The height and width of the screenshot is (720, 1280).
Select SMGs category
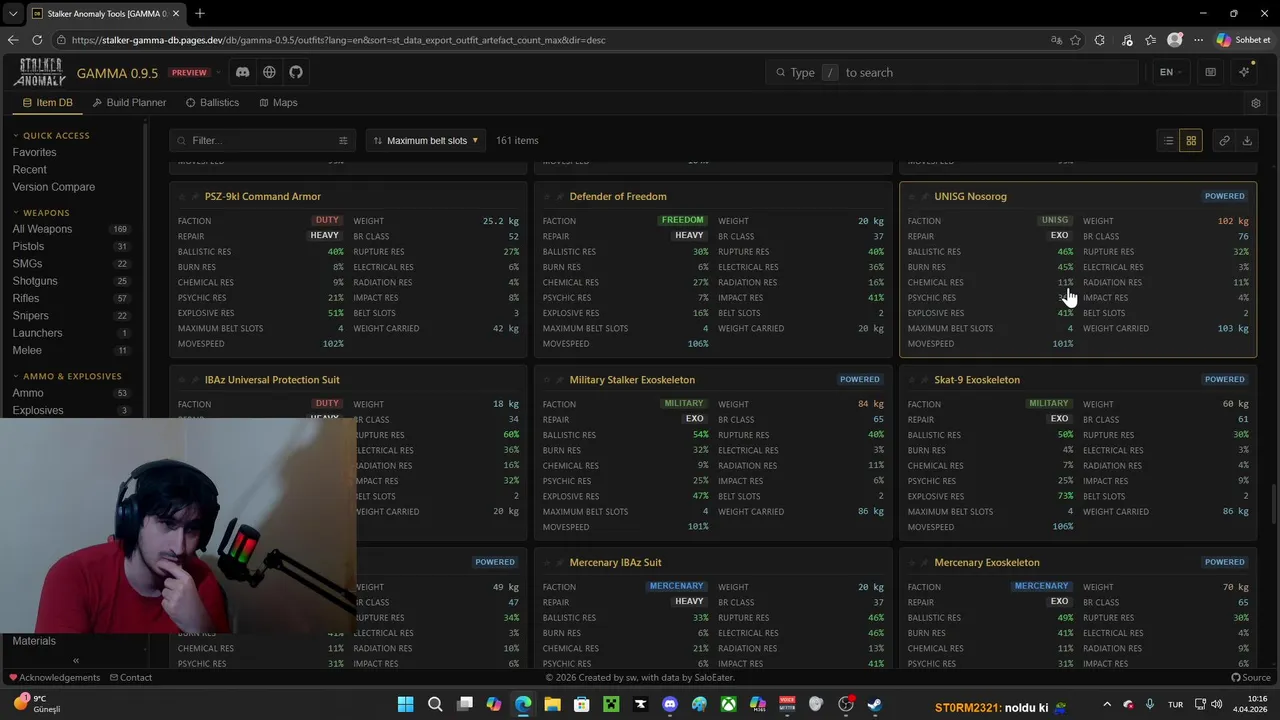(70, 264)
